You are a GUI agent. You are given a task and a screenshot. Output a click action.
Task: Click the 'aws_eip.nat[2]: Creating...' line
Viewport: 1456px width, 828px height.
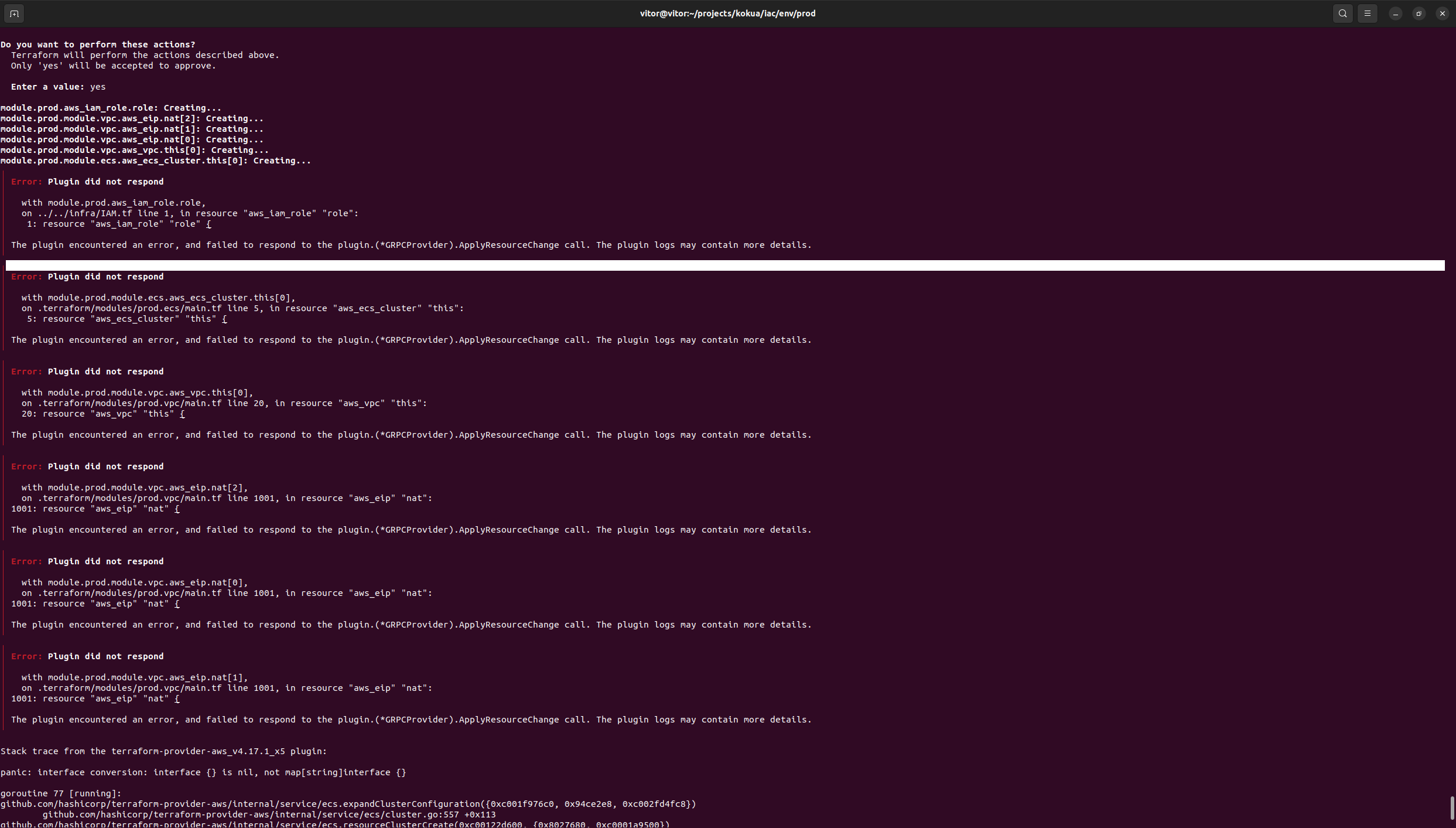pyautogui.click(x=132, y=118)
